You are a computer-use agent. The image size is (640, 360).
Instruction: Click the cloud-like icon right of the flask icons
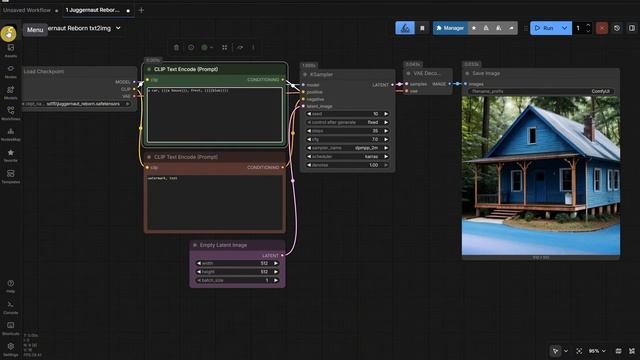[x=511, y=28]
